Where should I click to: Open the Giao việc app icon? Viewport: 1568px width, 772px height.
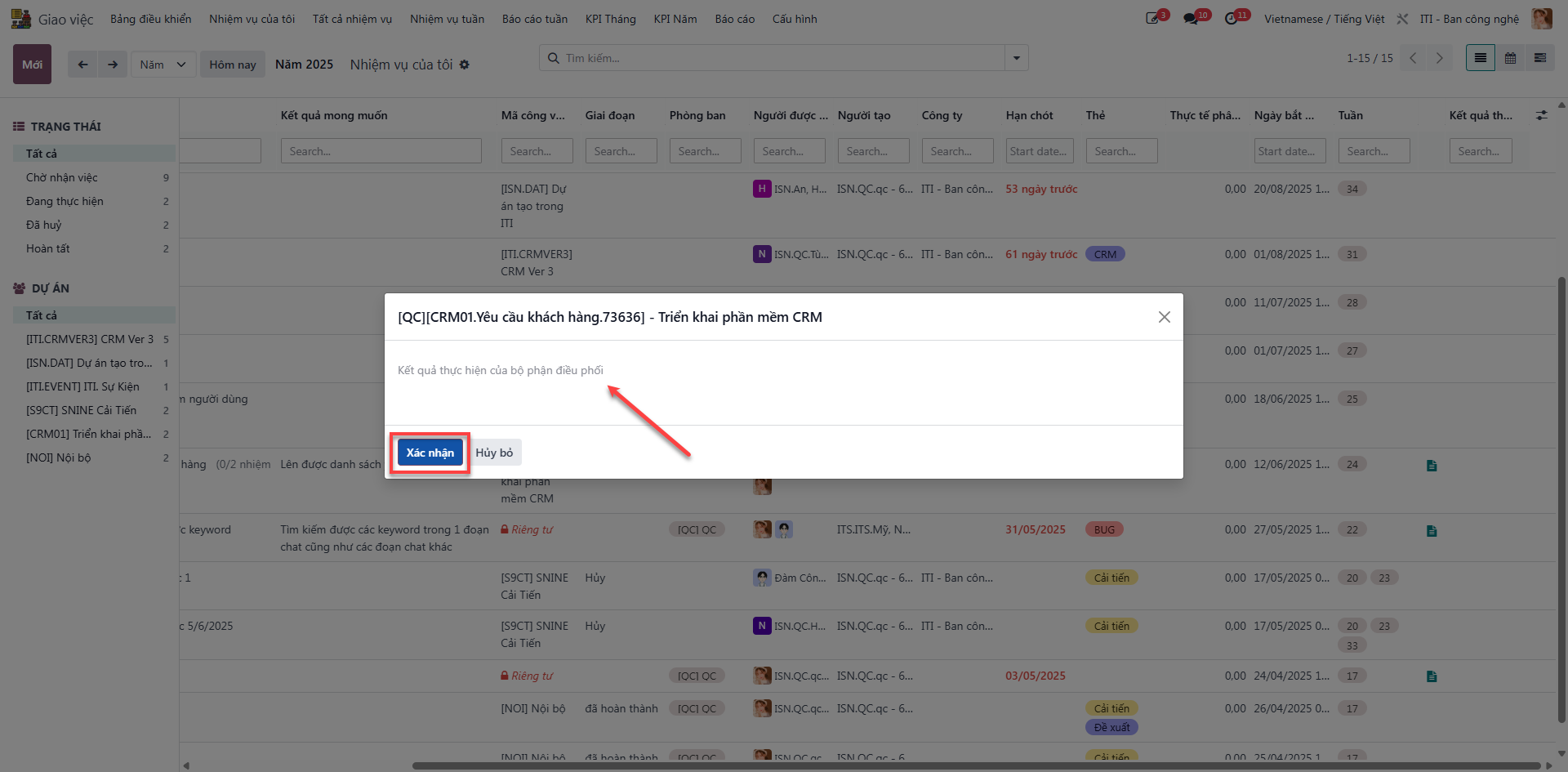tap(20, 19)
